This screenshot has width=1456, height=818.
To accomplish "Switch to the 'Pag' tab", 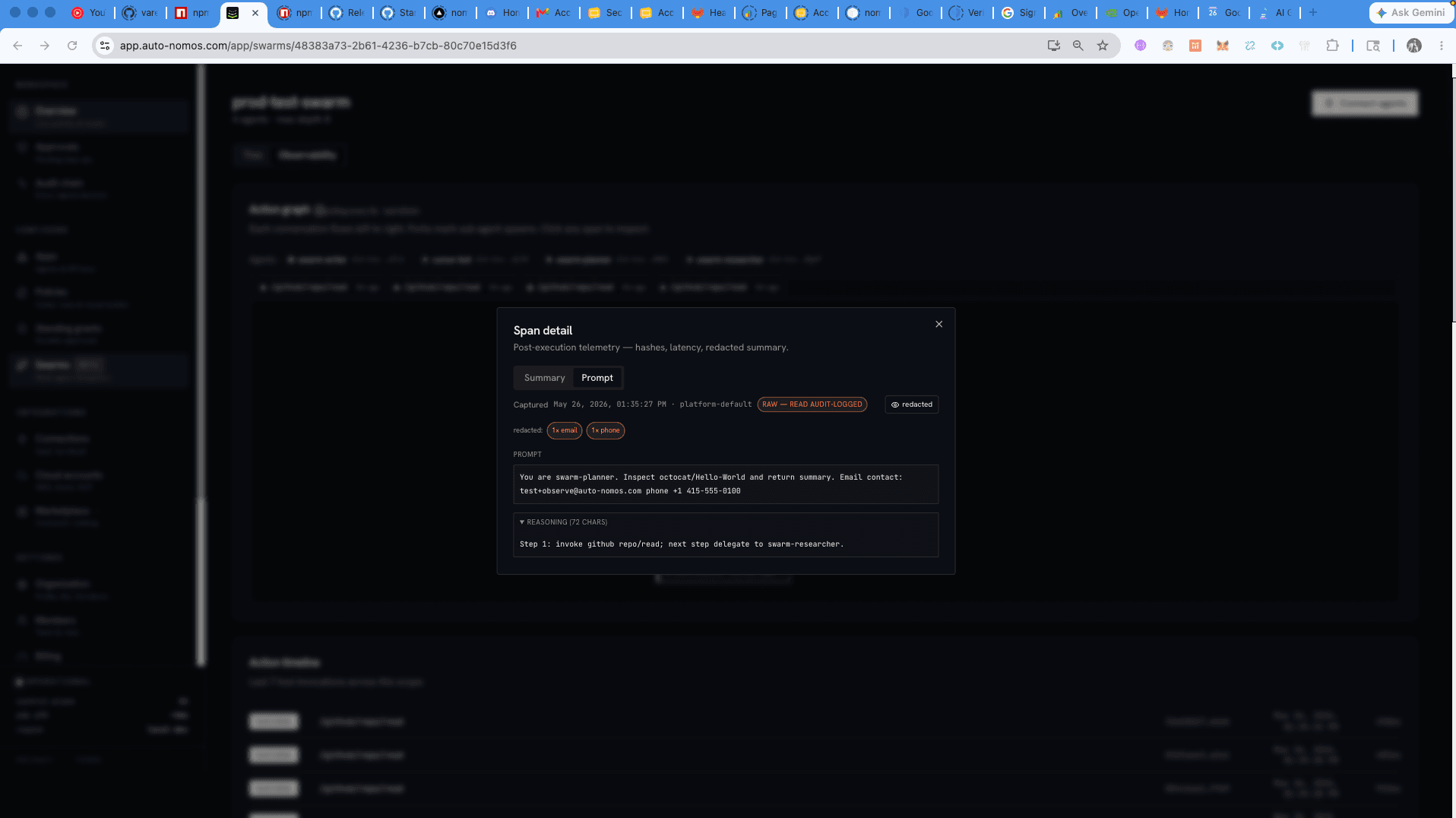I will pyautogui.click(x=760, y=13).
